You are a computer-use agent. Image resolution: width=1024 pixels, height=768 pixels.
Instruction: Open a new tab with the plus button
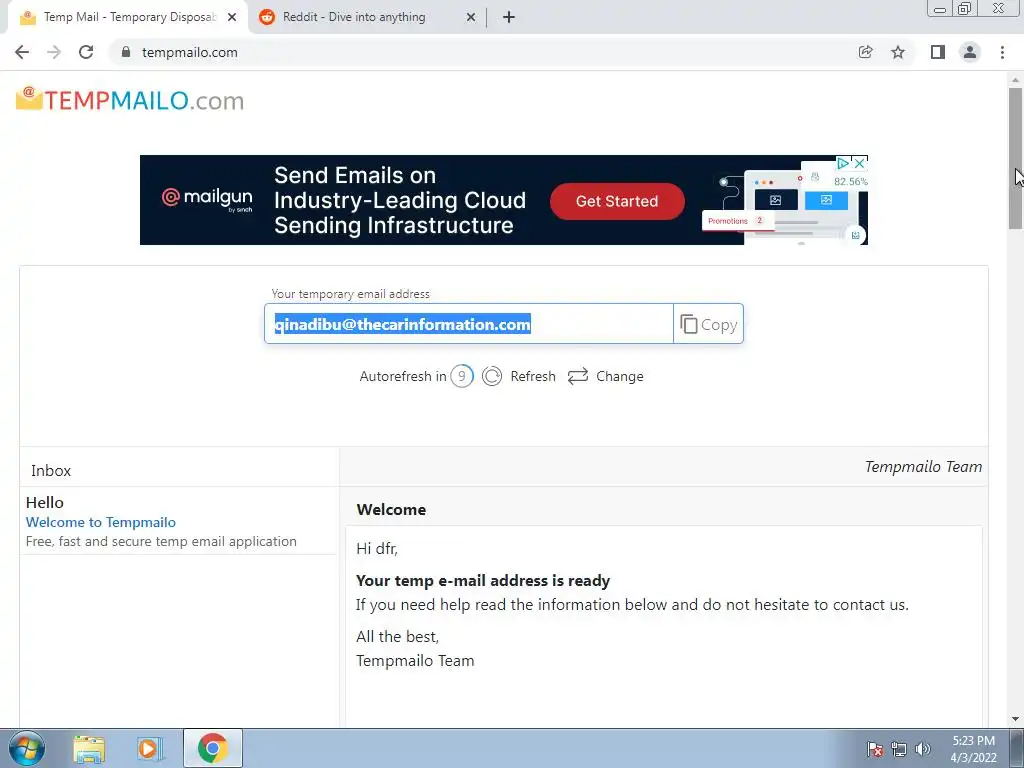coord(509,18)
